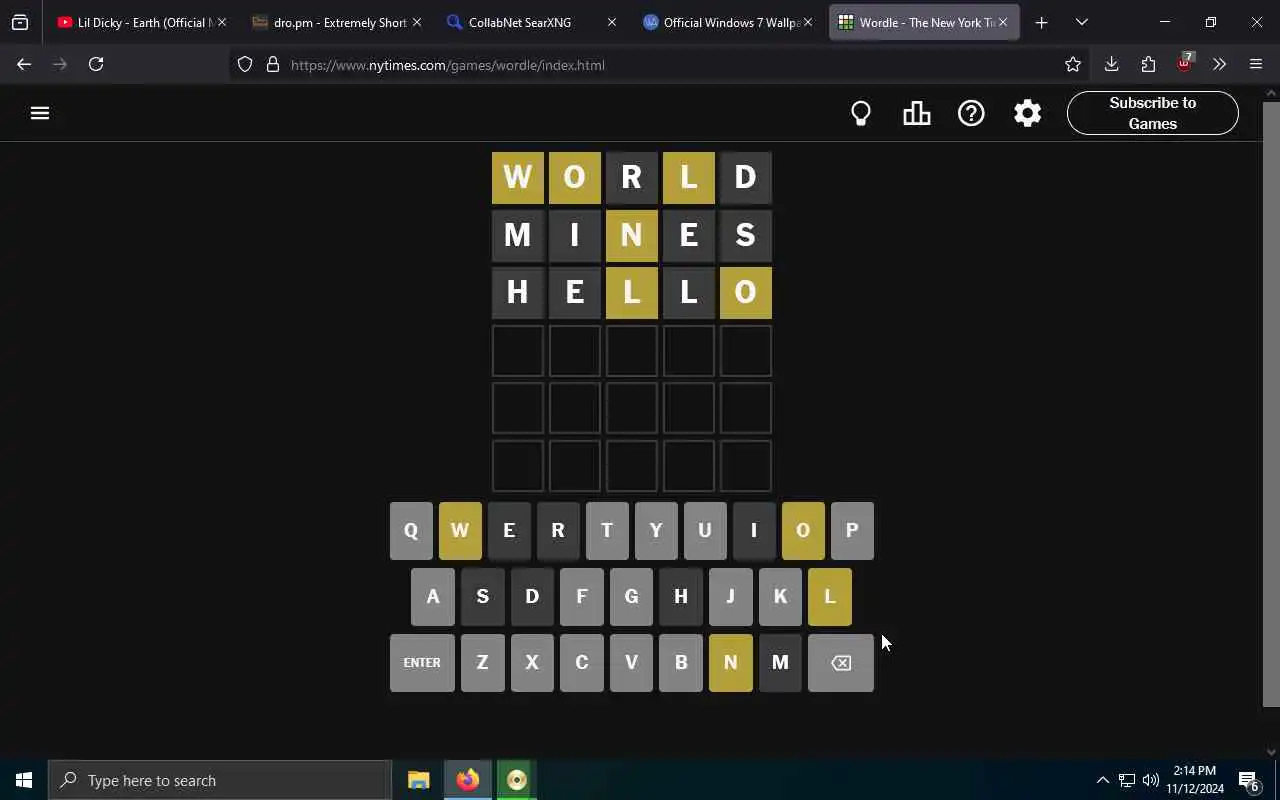Click the on-screen backspace key
The height and width of the screenshot is (800, 1280).
point(841,662)
